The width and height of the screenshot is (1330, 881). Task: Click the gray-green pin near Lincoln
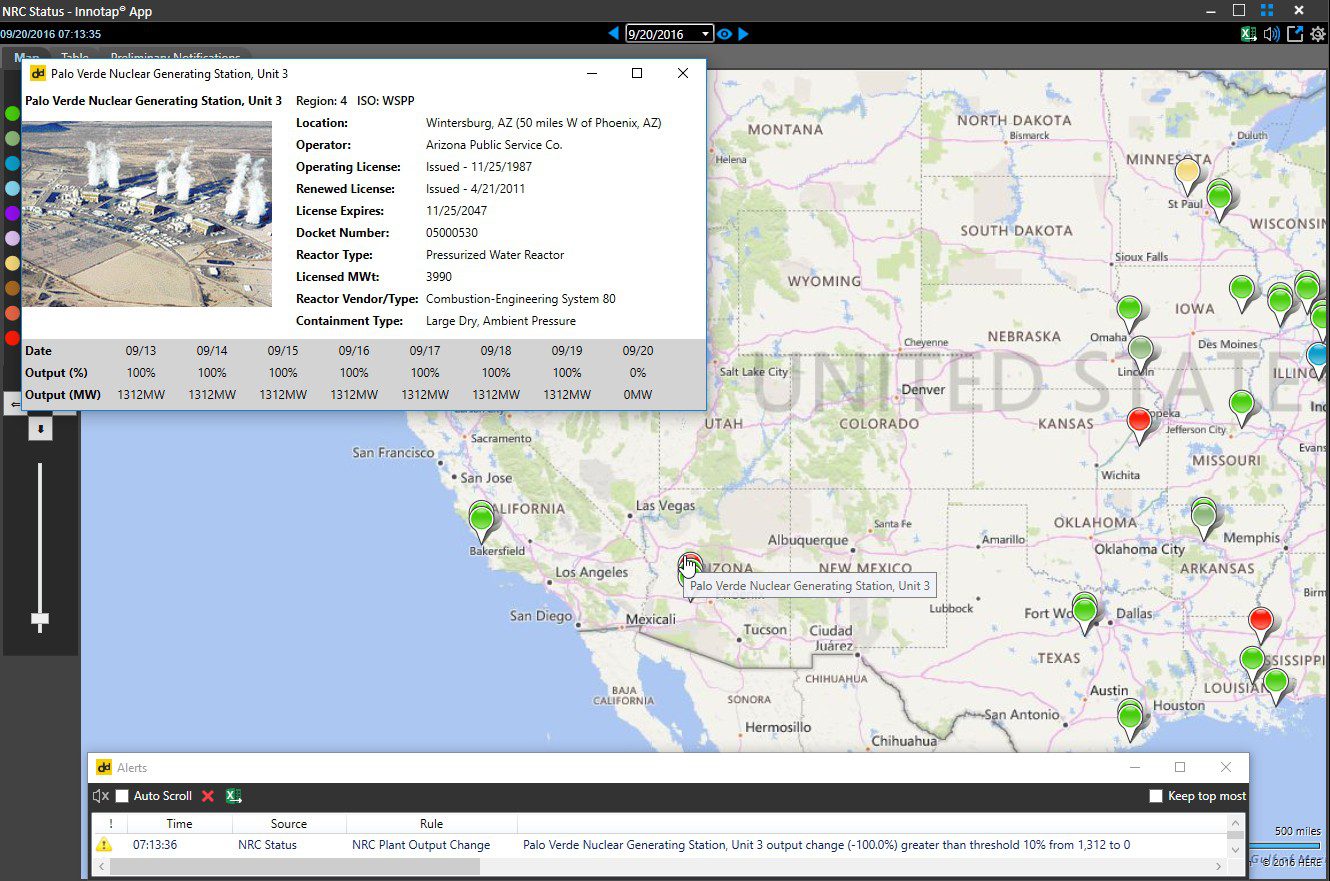click(x=1141, y=354)
